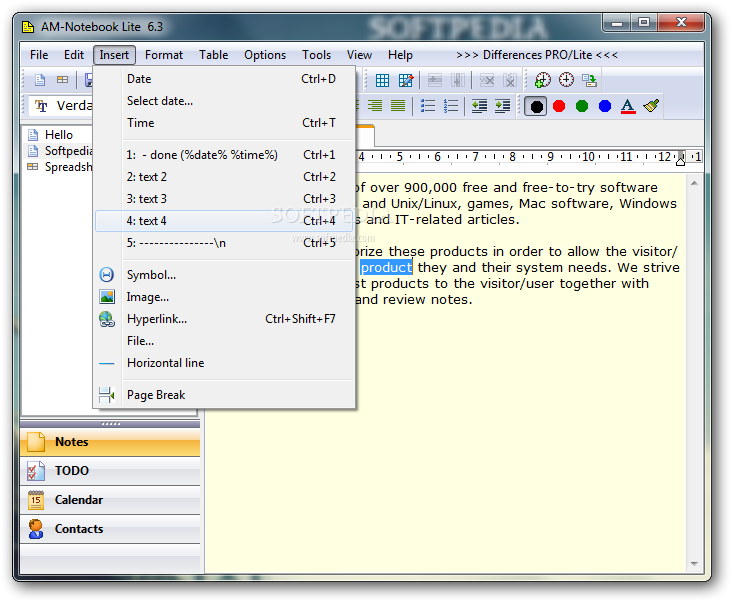Choose Select date... menu entry

coord(224,101)
